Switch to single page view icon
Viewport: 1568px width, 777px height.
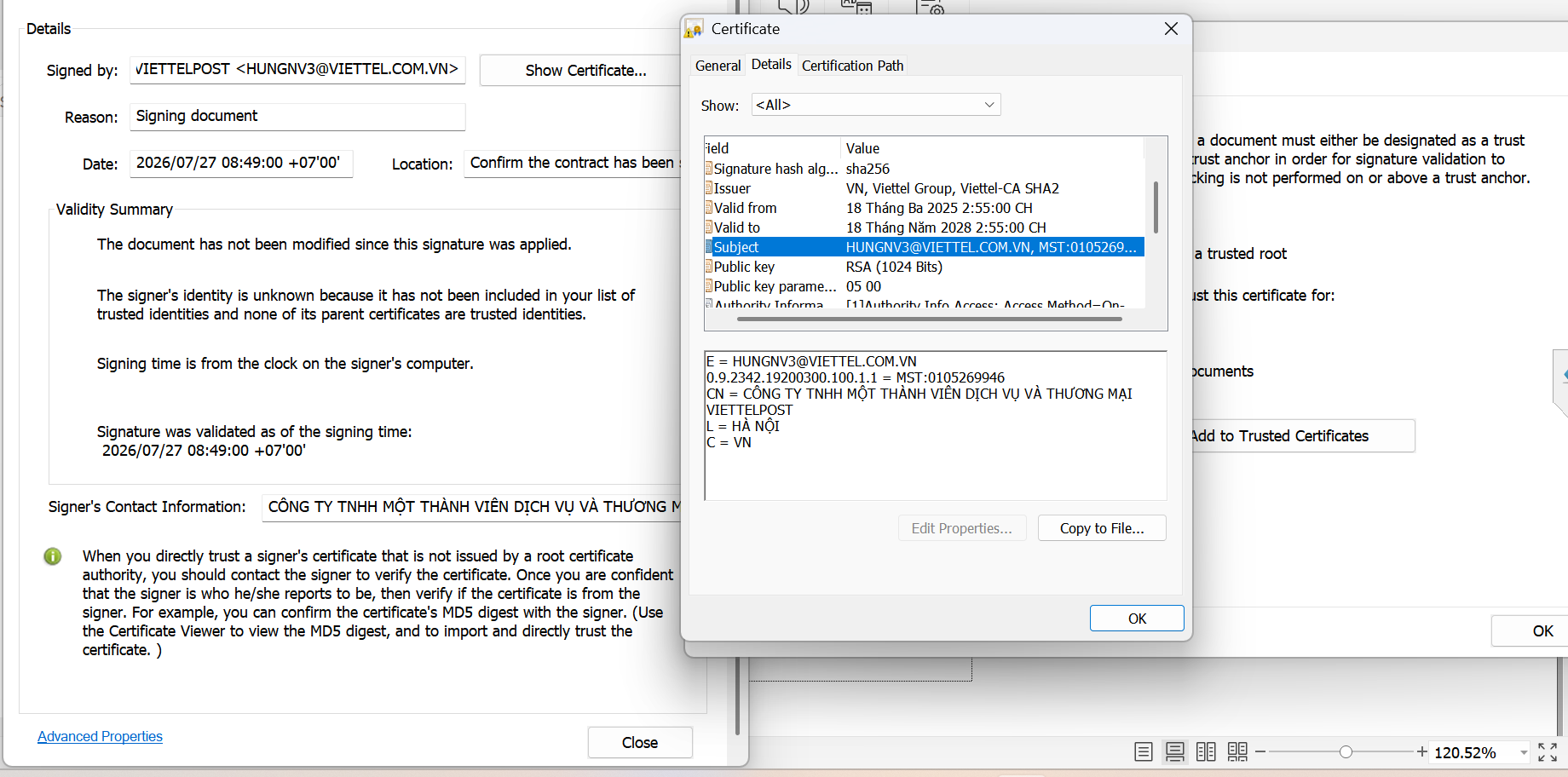tap(1144, 751)
